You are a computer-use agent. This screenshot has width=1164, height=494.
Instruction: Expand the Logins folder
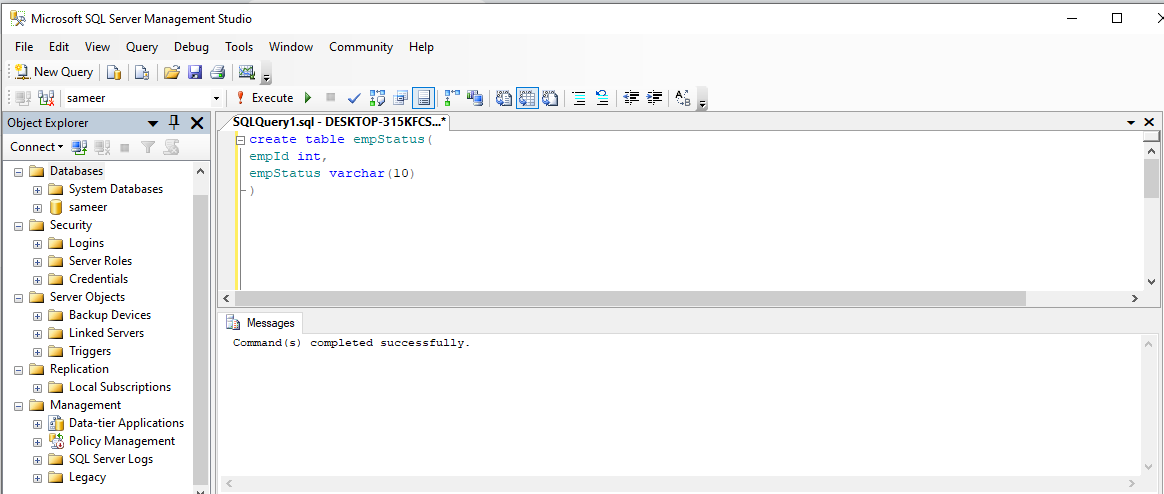pyautogui.click(x=37, y=244)
